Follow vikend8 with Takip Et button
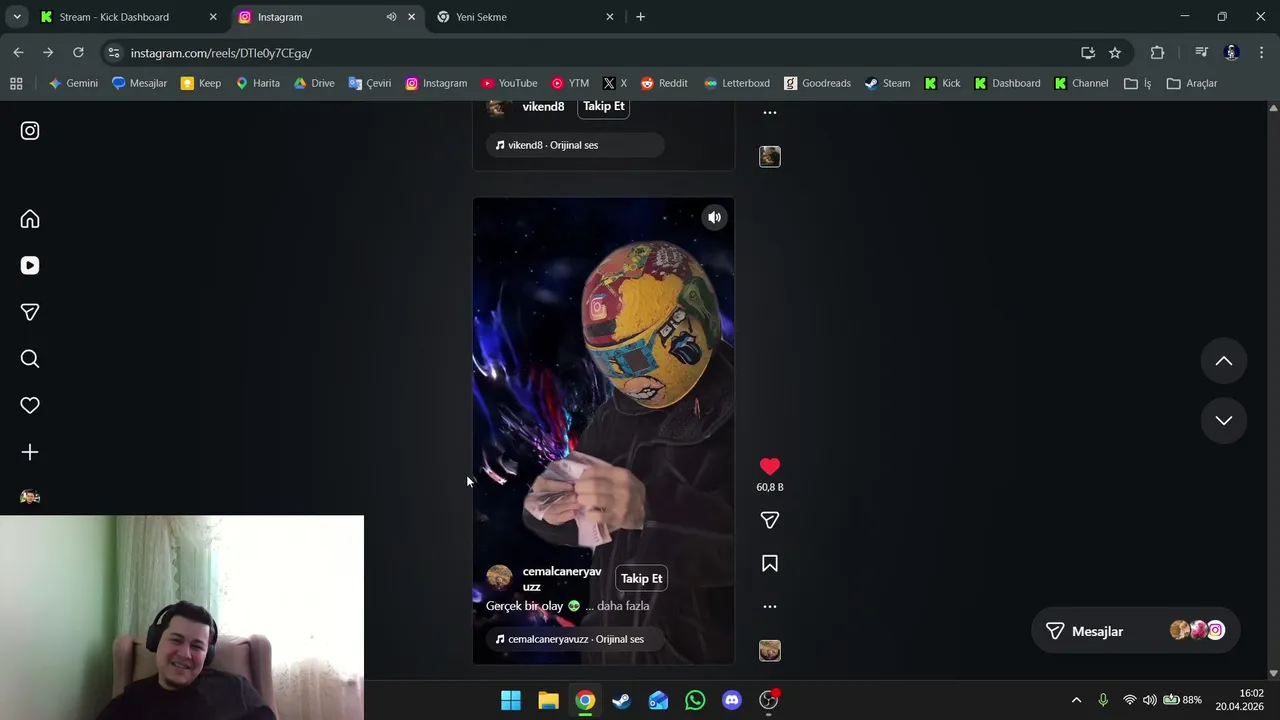 coord(604,106)
